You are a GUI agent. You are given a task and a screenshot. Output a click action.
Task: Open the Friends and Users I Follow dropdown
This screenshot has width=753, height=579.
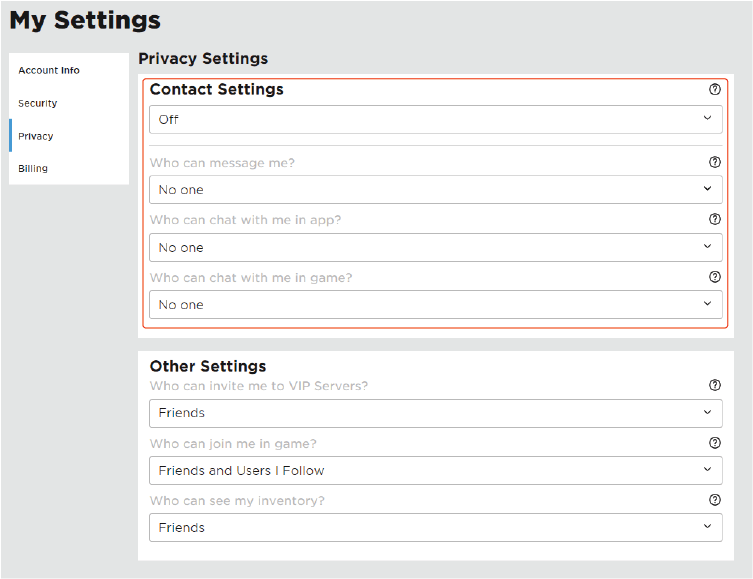point(435,470)
